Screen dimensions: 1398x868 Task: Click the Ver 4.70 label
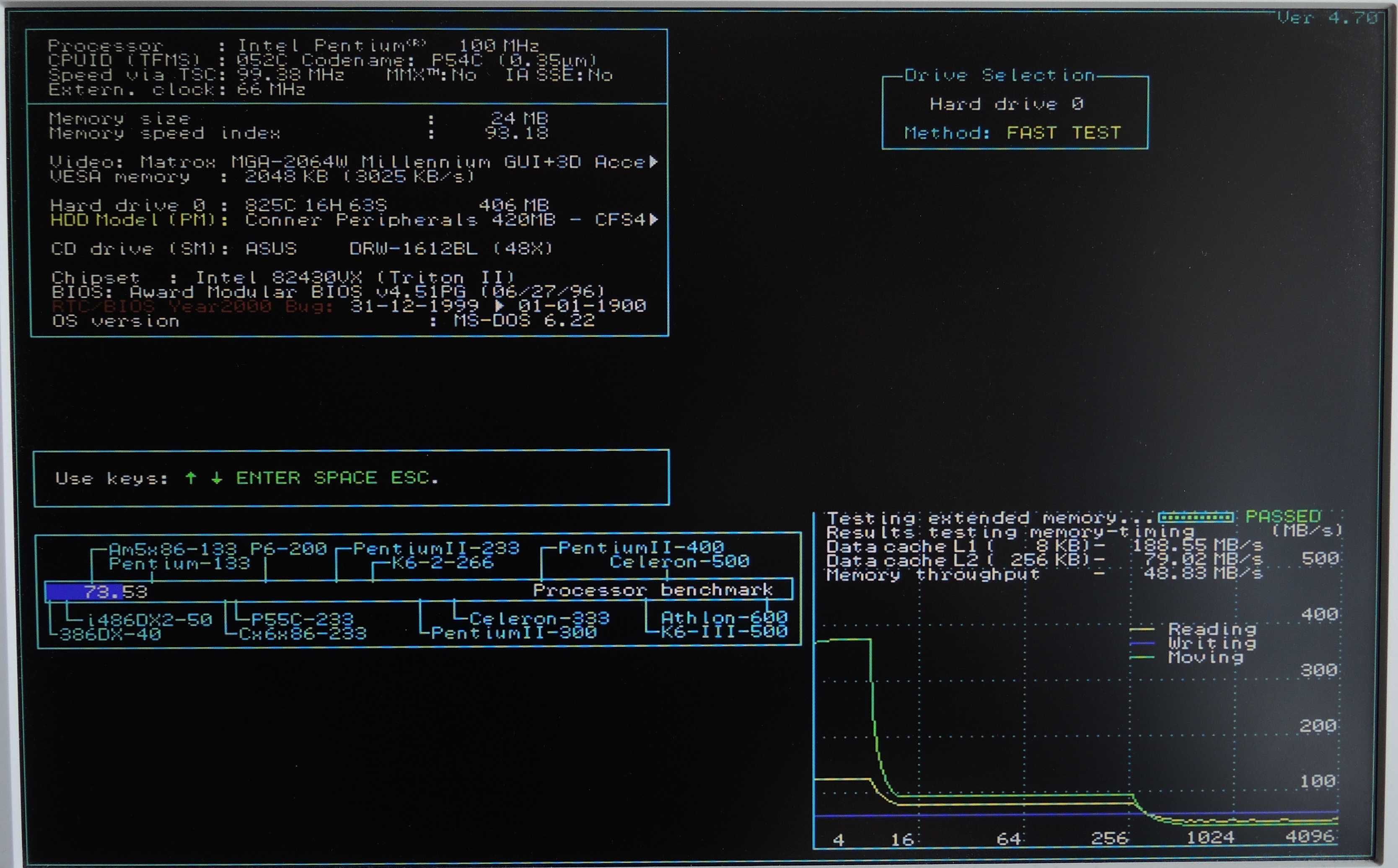tap(1327, 18)
